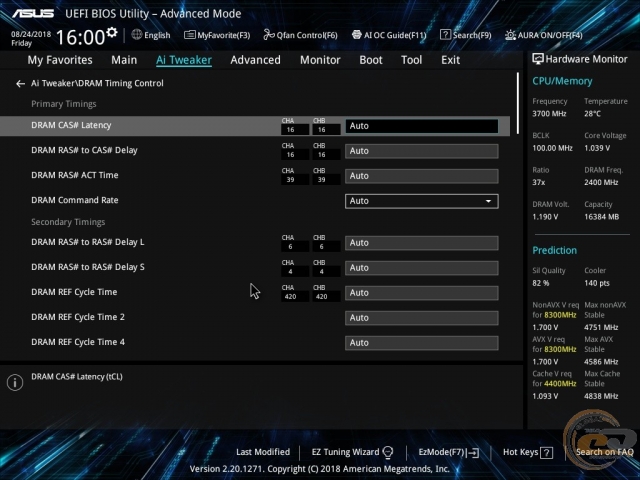
Task: Select DRAM RAS# ACT Time label
Action: click(75, 175)
